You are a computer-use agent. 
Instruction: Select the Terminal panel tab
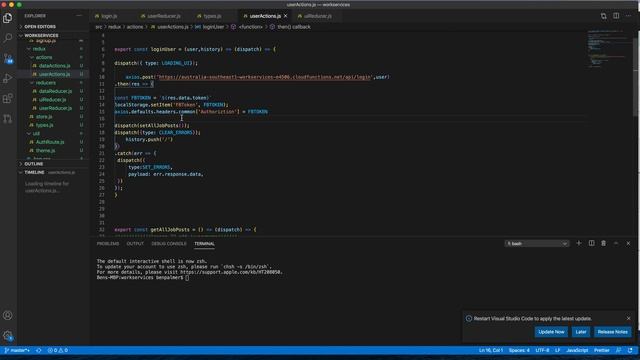point(204,244)
